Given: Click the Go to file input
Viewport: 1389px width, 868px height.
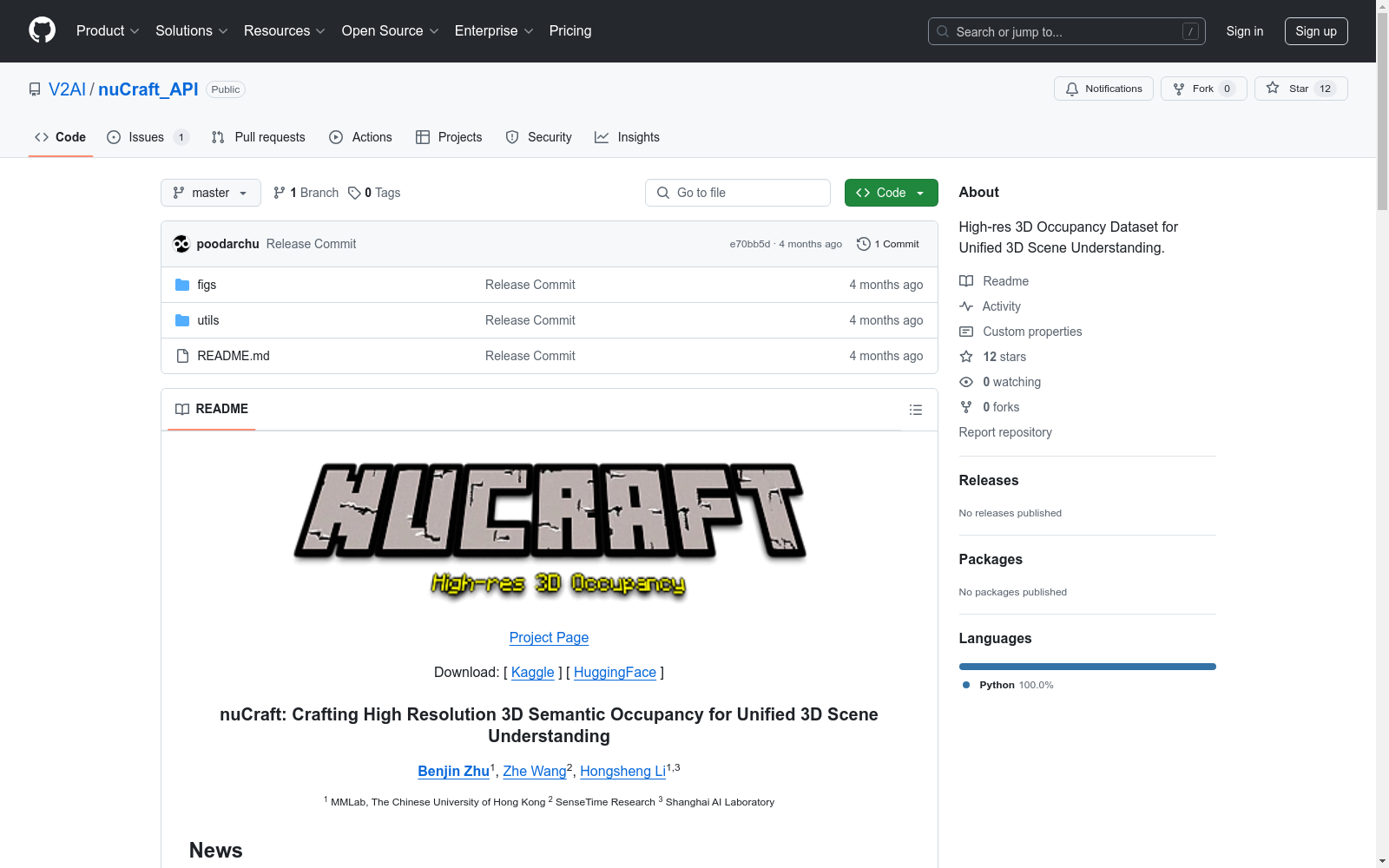Looking at the screenshot, I should 738,193.
